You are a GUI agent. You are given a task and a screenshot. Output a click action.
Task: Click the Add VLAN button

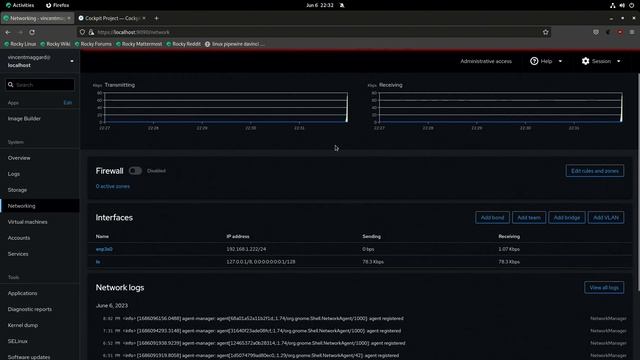pos(606,218)
